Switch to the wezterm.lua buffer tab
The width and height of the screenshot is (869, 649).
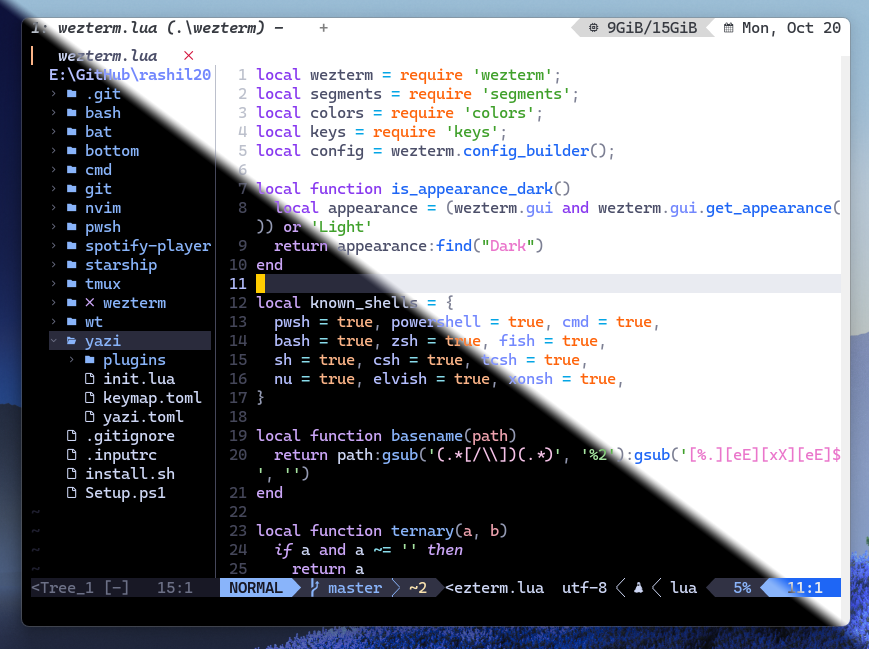tap(108, 56)
